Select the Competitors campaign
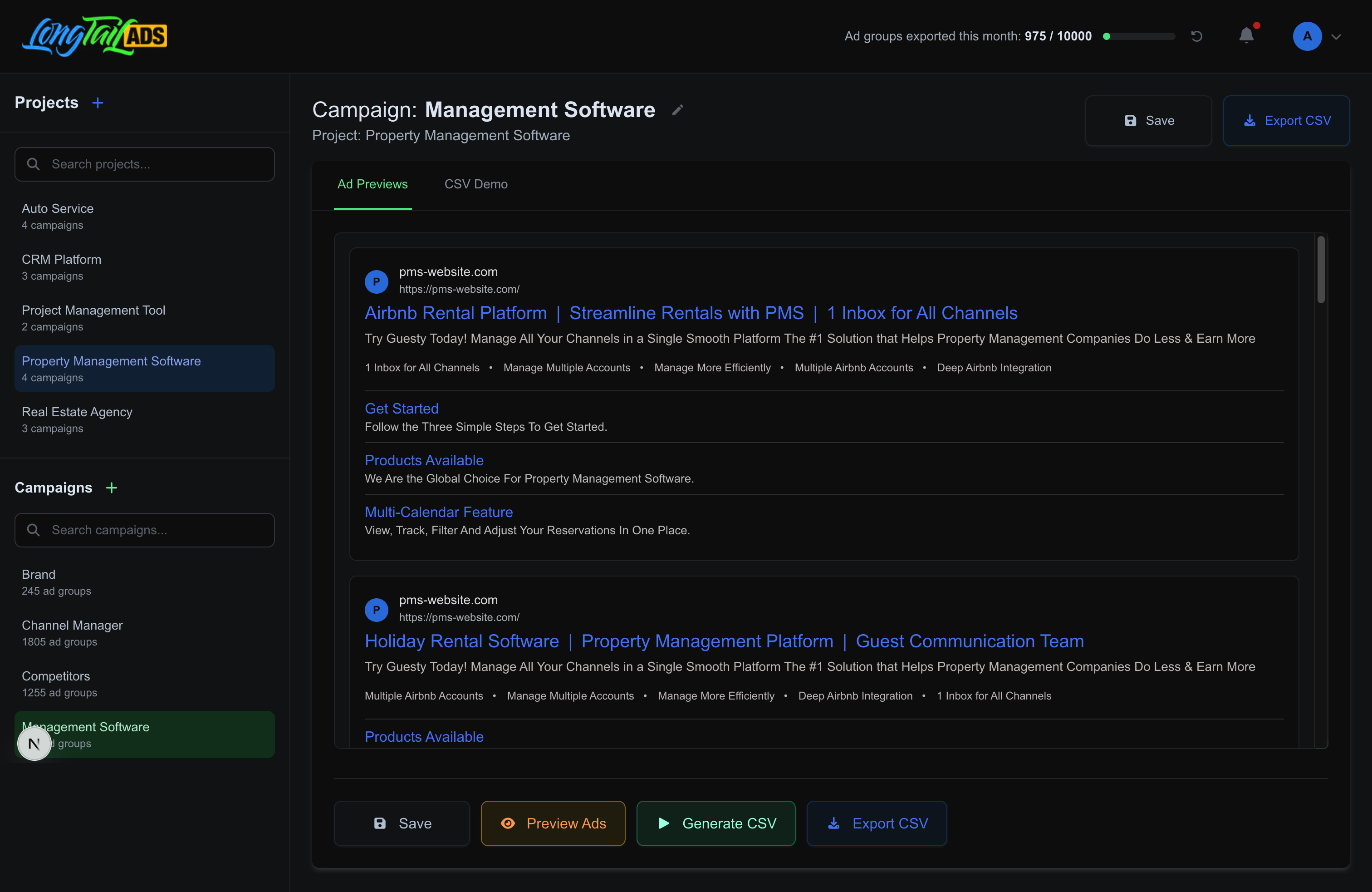This screenshot has width=1372, height=892. pyautogui.click(x=145, y=684)
